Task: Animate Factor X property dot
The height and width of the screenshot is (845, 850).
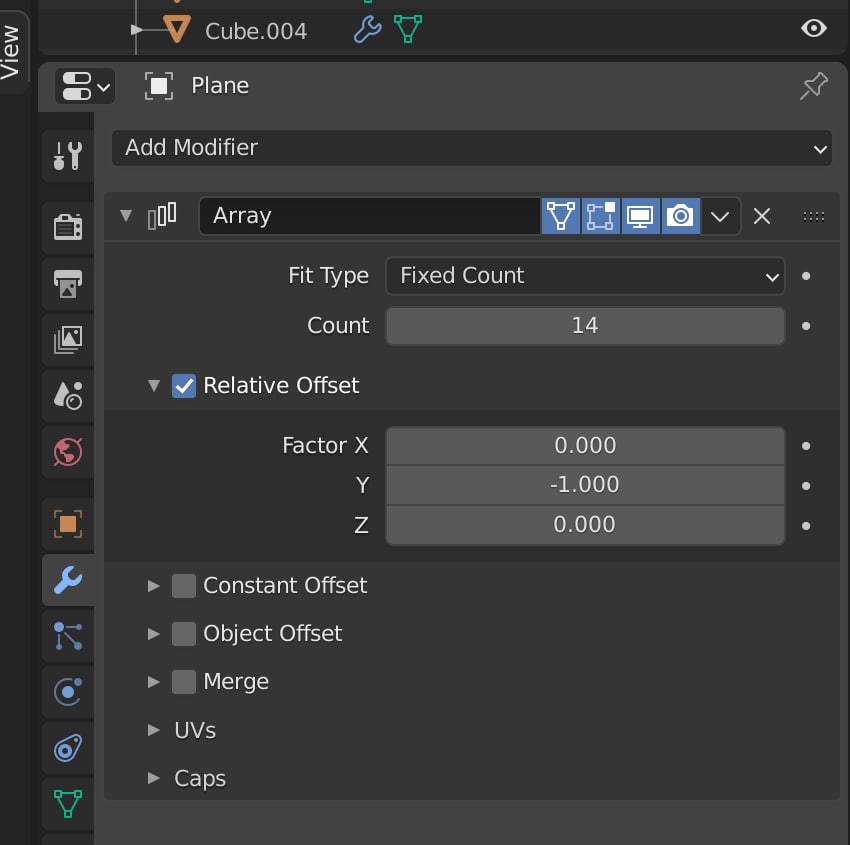Action: [806, 446]
